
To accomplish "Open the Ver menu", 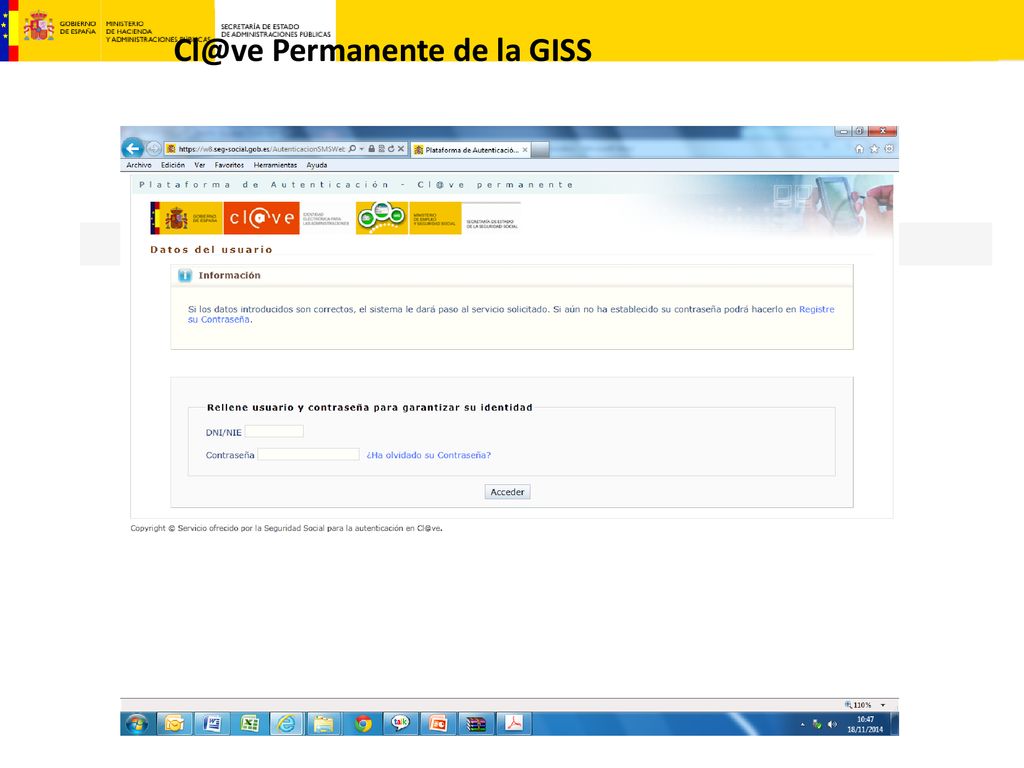I will 199,165.
